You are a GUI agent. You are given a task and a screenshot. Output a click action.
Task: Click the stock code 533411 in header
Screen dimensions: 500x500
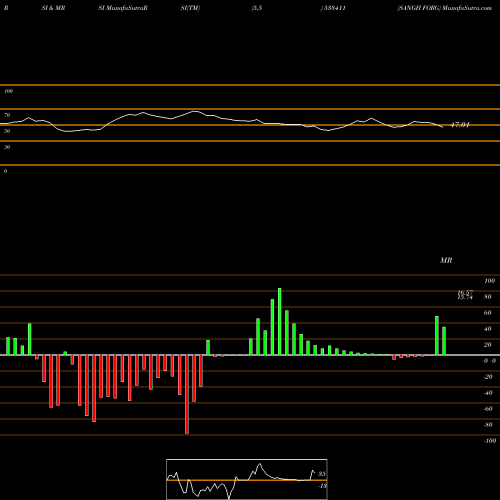[334, 8]
